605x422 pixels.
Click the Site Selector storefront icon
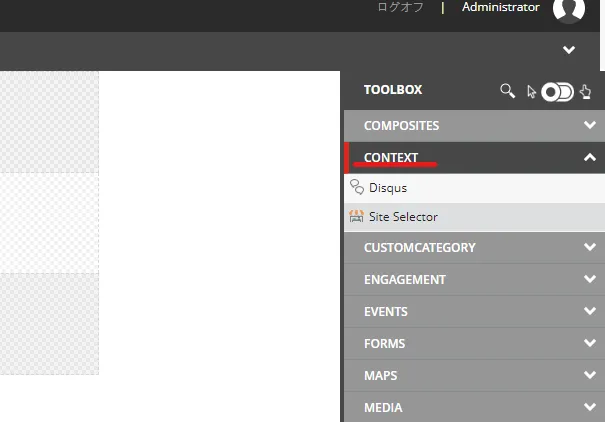(x=356, y=216)
